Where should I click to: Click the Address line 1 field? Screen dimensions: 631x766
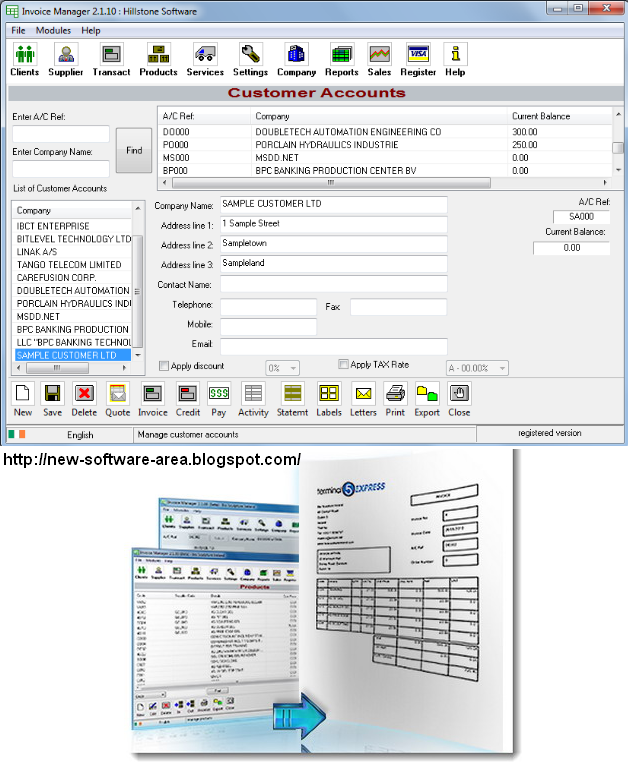334,225
